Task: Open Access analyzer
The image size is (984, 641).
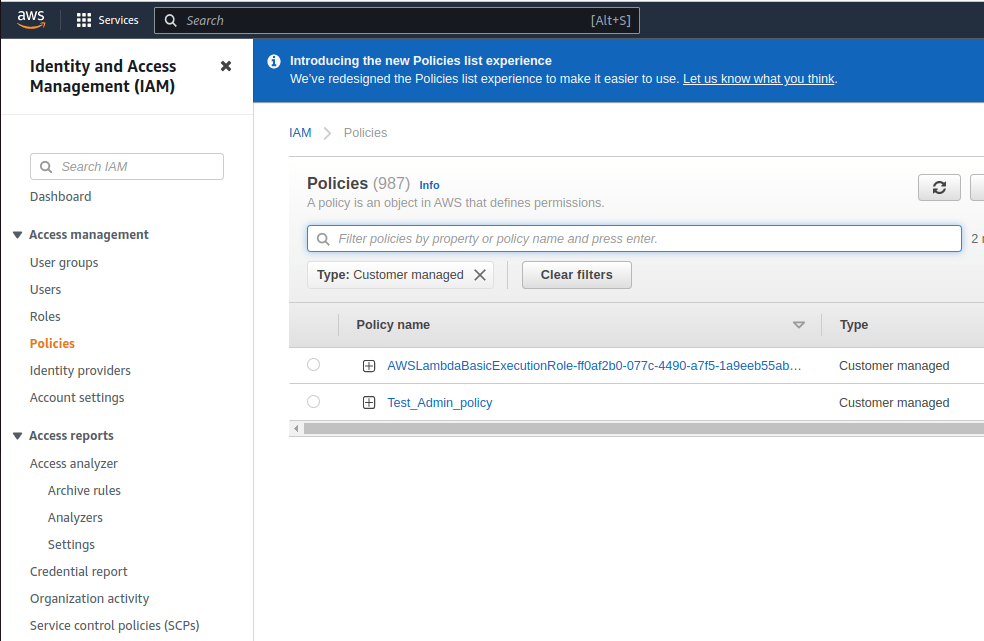Action: click(x=74, y=463)
